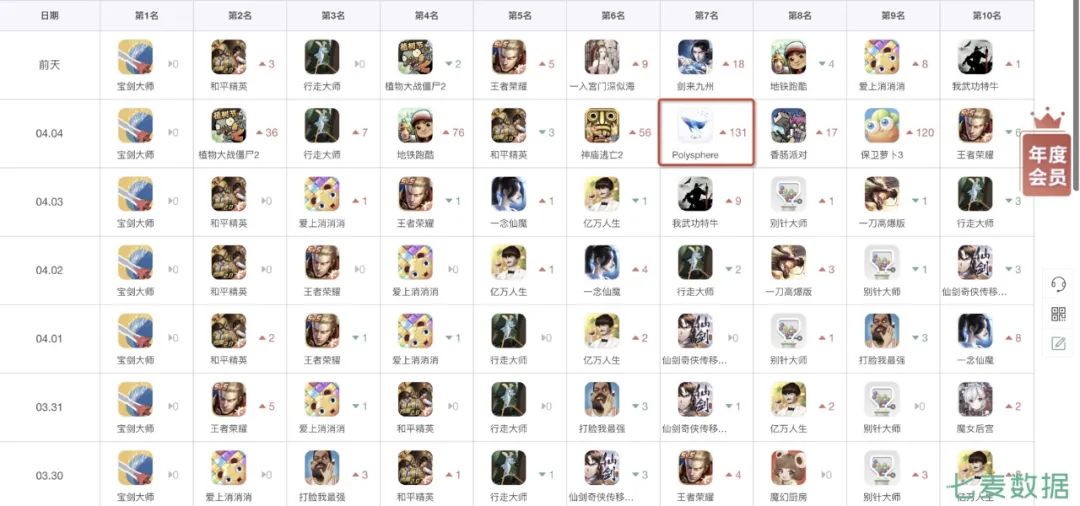
Task: Select the 日期 column header
Action: click(x=50, y=15)
